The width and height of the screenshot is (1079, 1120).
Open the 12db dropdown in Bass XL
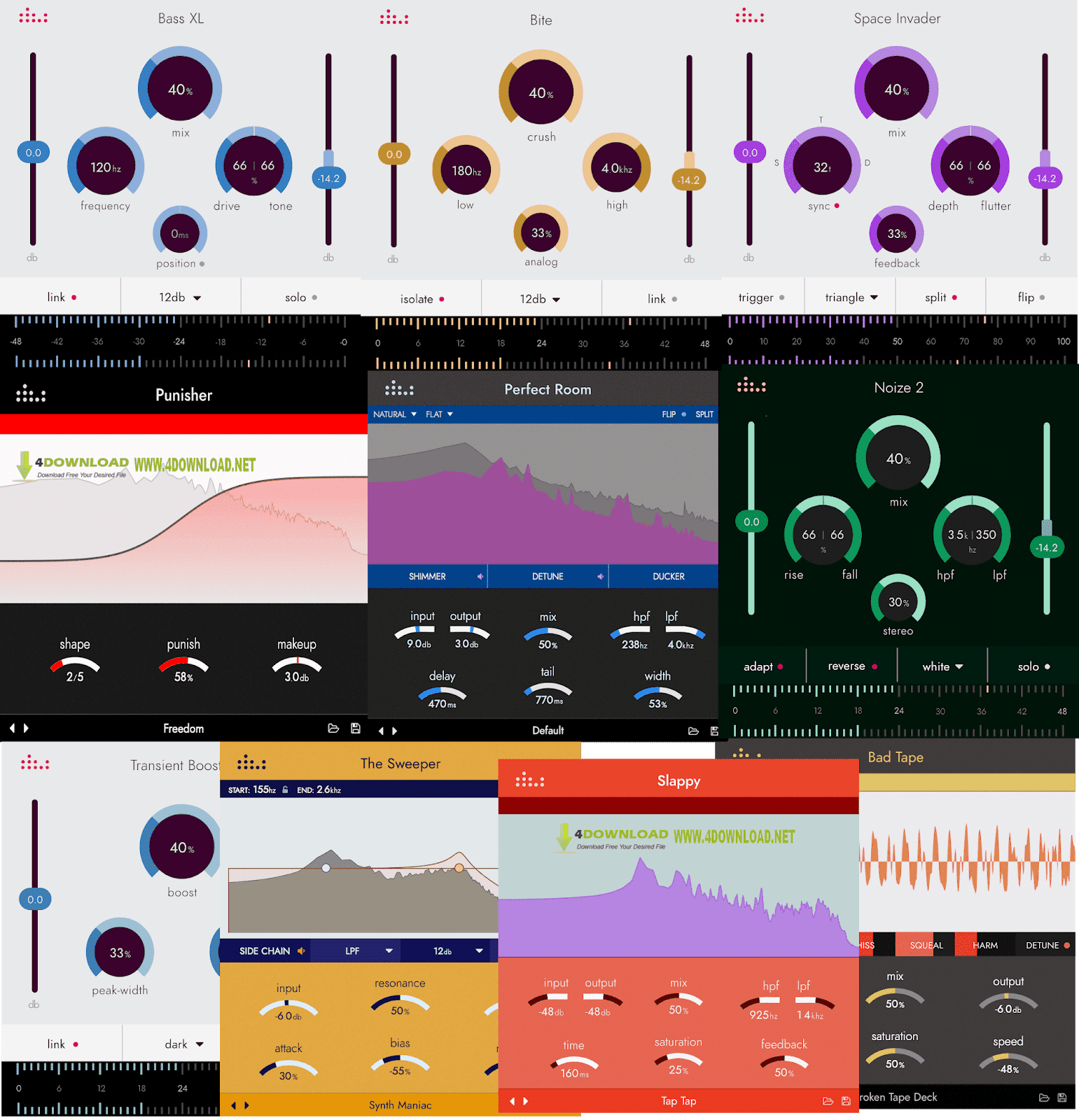(180, 297)
